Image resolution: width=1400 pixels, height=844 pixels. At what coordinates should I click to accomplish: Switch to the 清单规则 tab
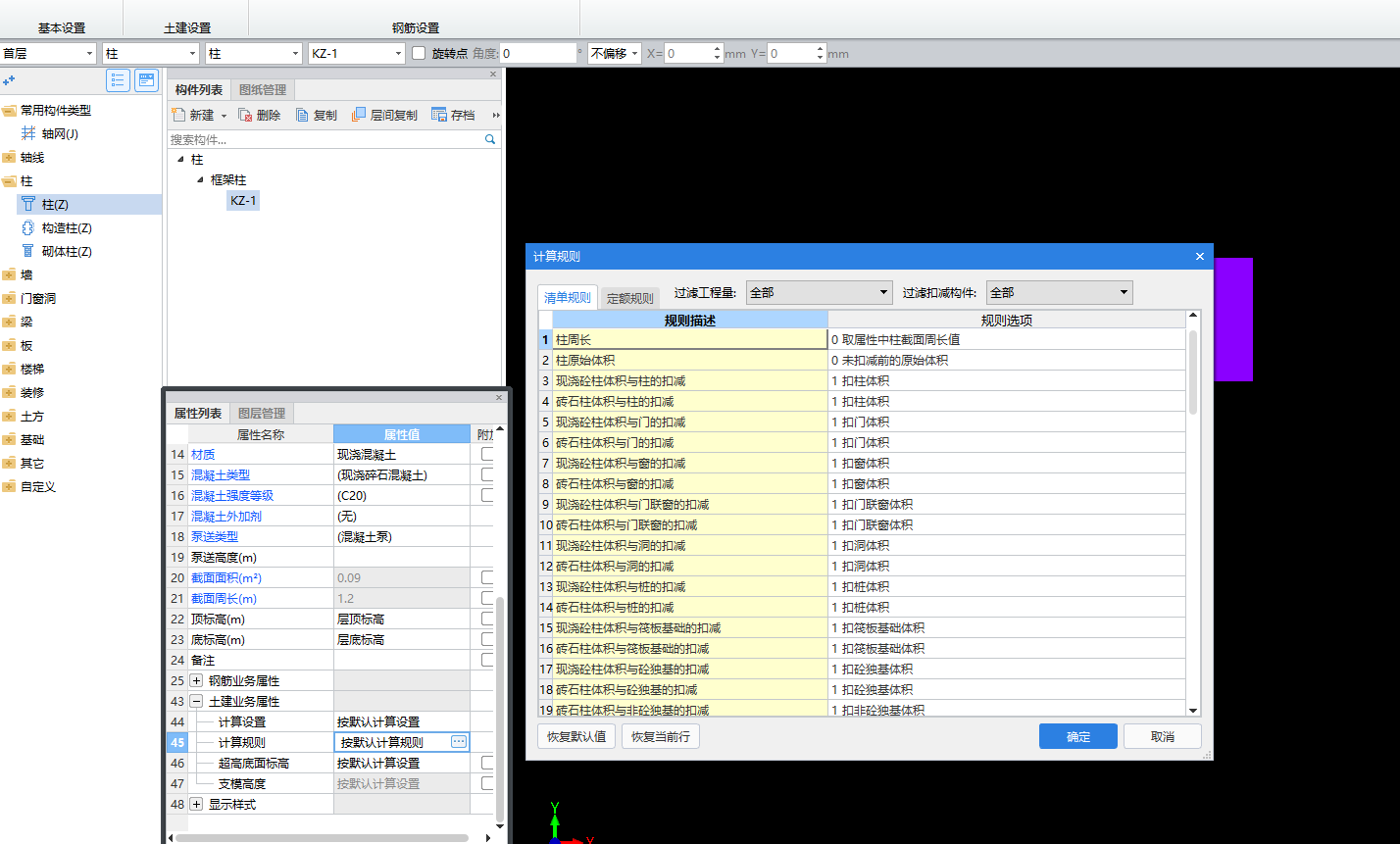coord(568,298)
